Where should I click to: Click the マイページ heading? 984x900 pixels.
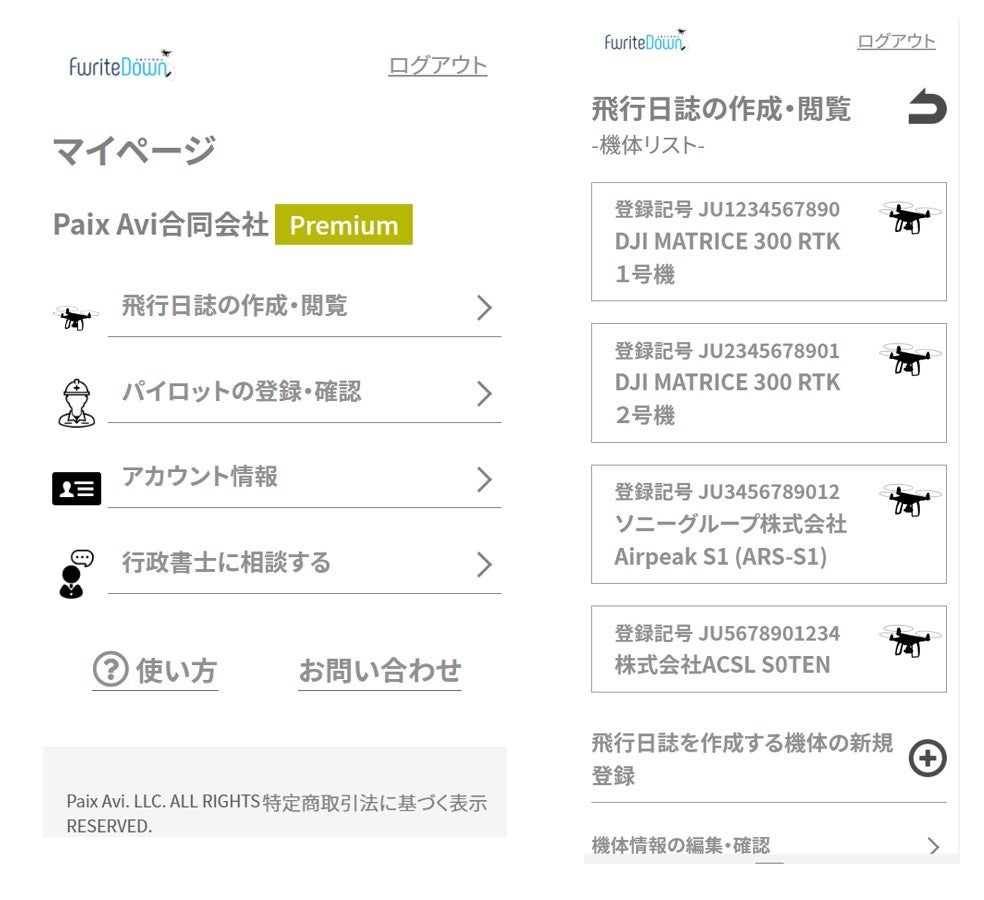point(134,151)
